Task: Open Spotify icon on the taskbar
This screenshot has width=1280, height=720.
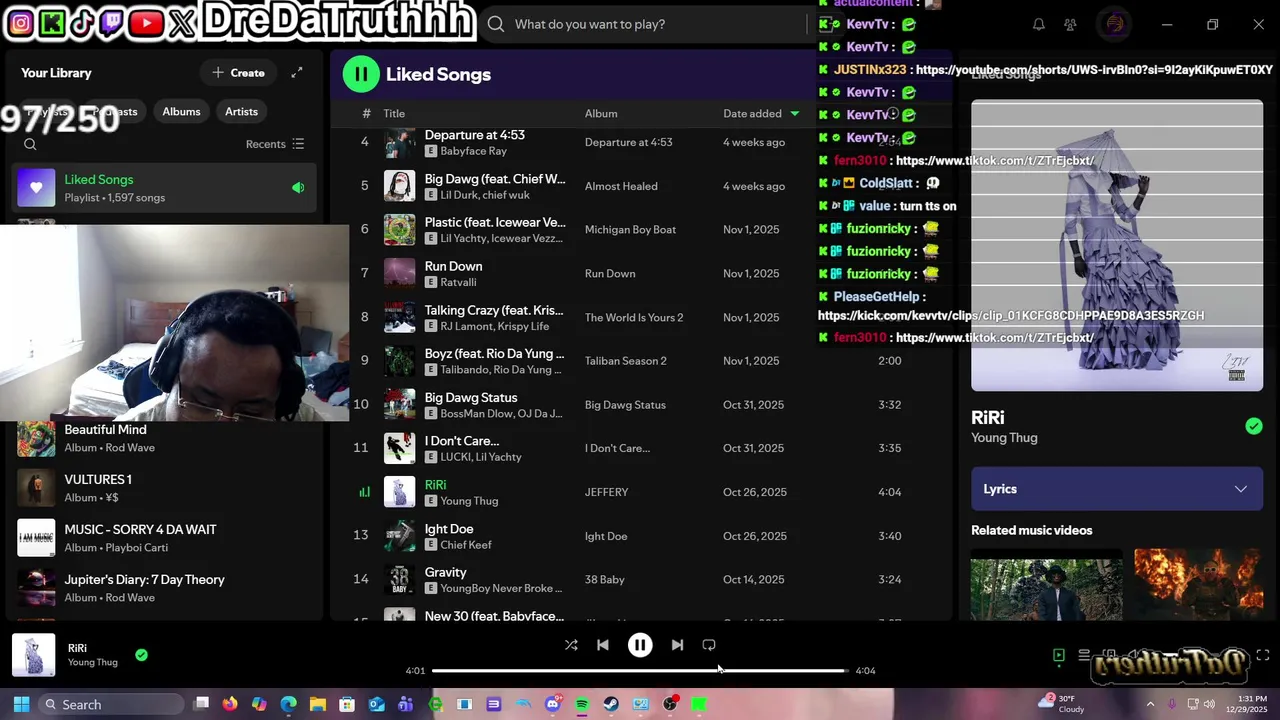Action: 582,704
